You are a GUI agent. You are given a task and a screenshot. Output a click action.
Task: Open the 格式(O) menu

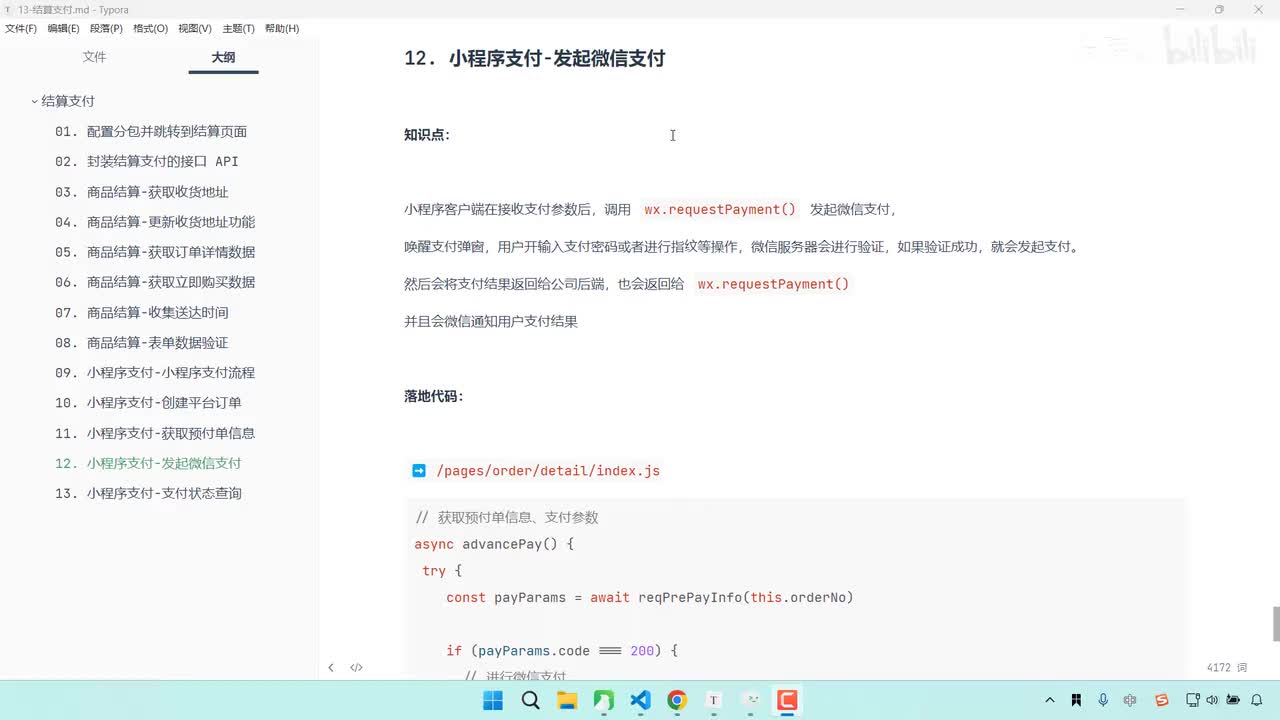150,29
